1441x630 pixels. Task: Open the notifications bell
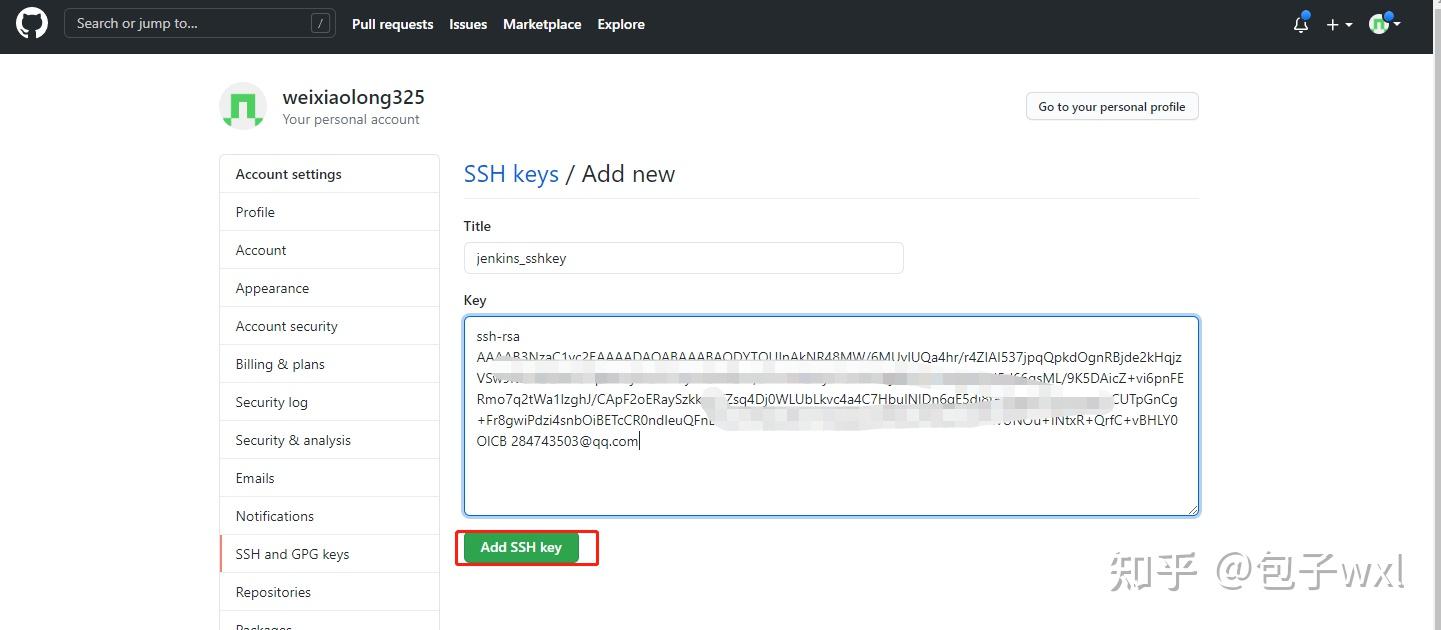[1300, 24]
